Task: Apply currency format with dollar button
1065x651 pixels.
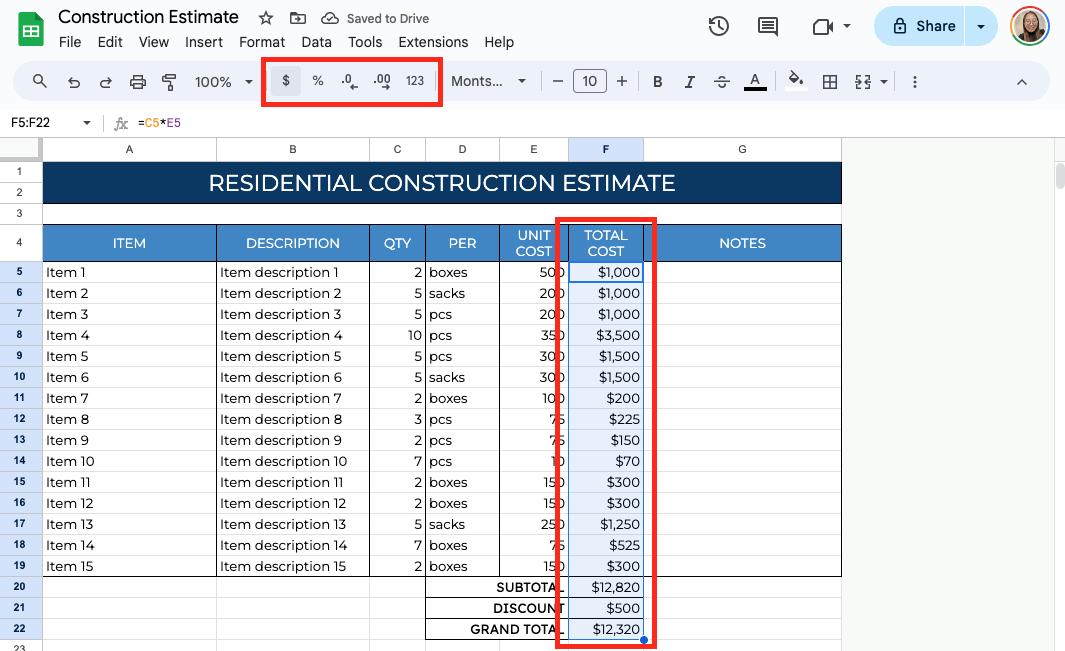Action: pyautogui.click(x=286, y=81)
